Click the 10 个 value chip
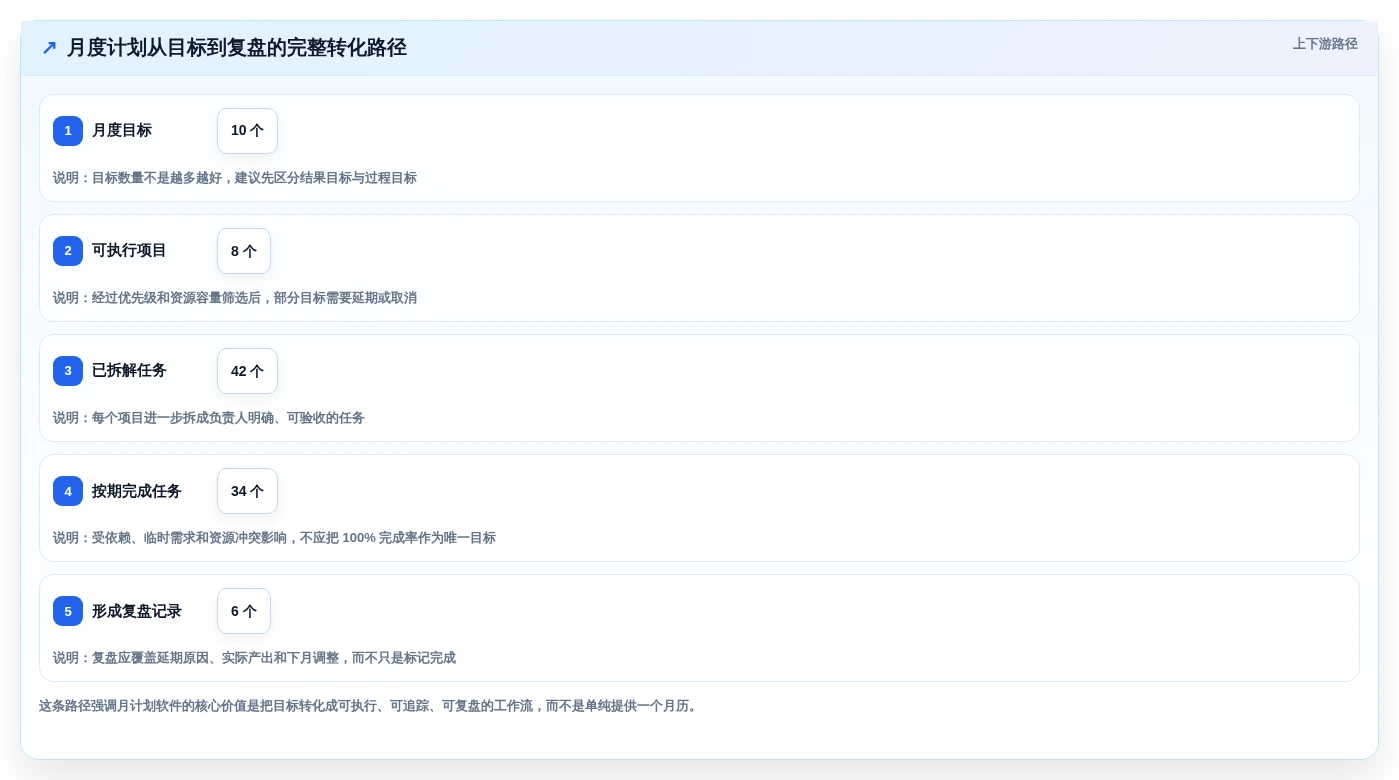 pos(247,131)
